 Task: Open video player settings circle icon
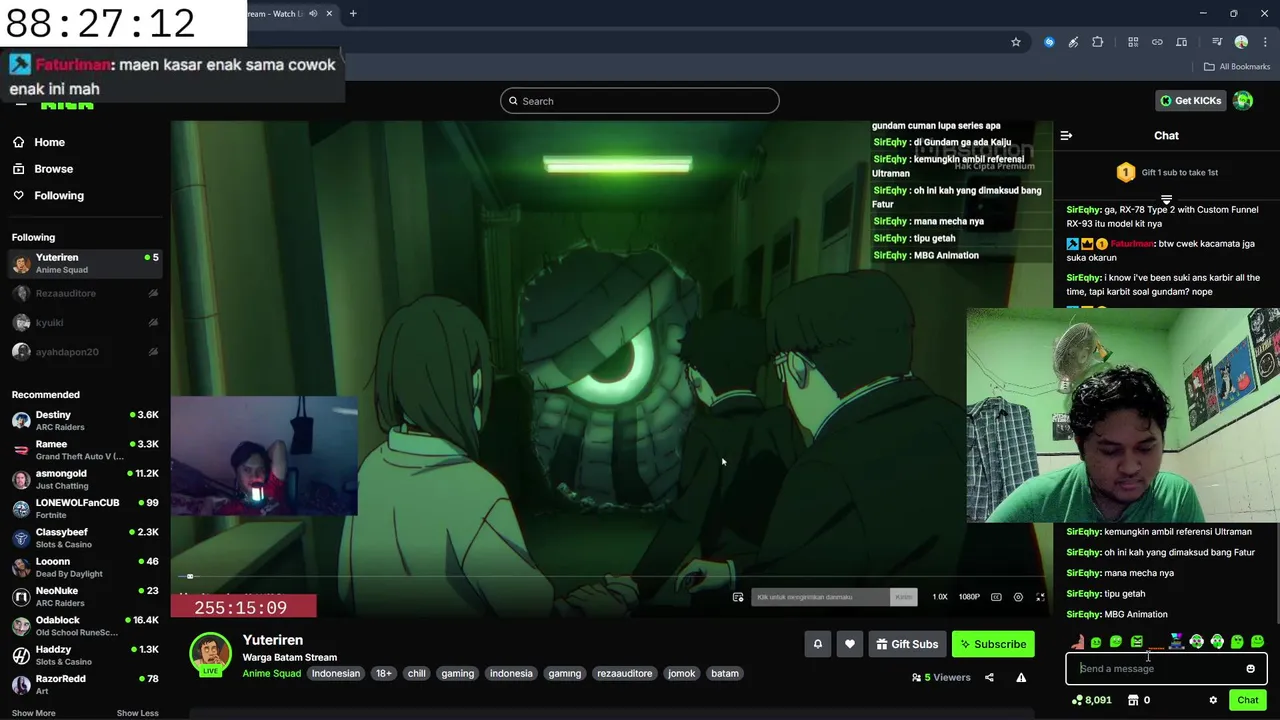(1018, 597)
